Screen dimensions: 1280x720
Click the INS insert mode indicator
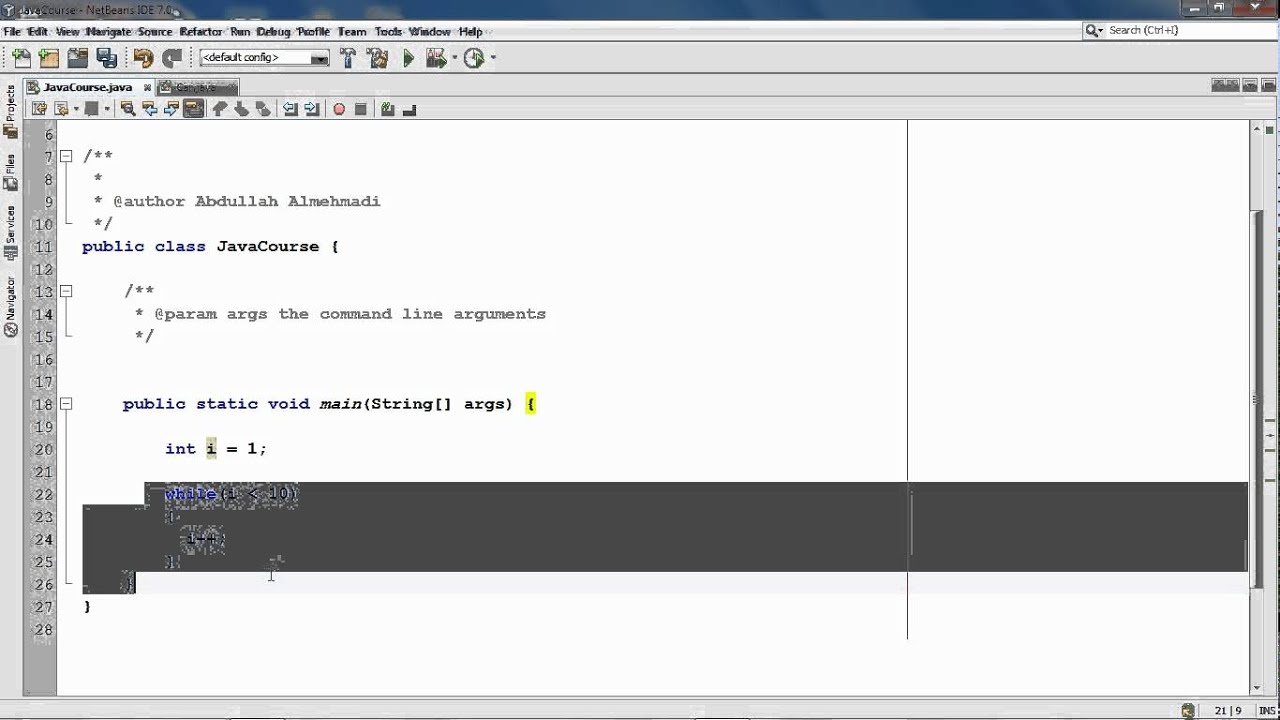pos(1268,711)
